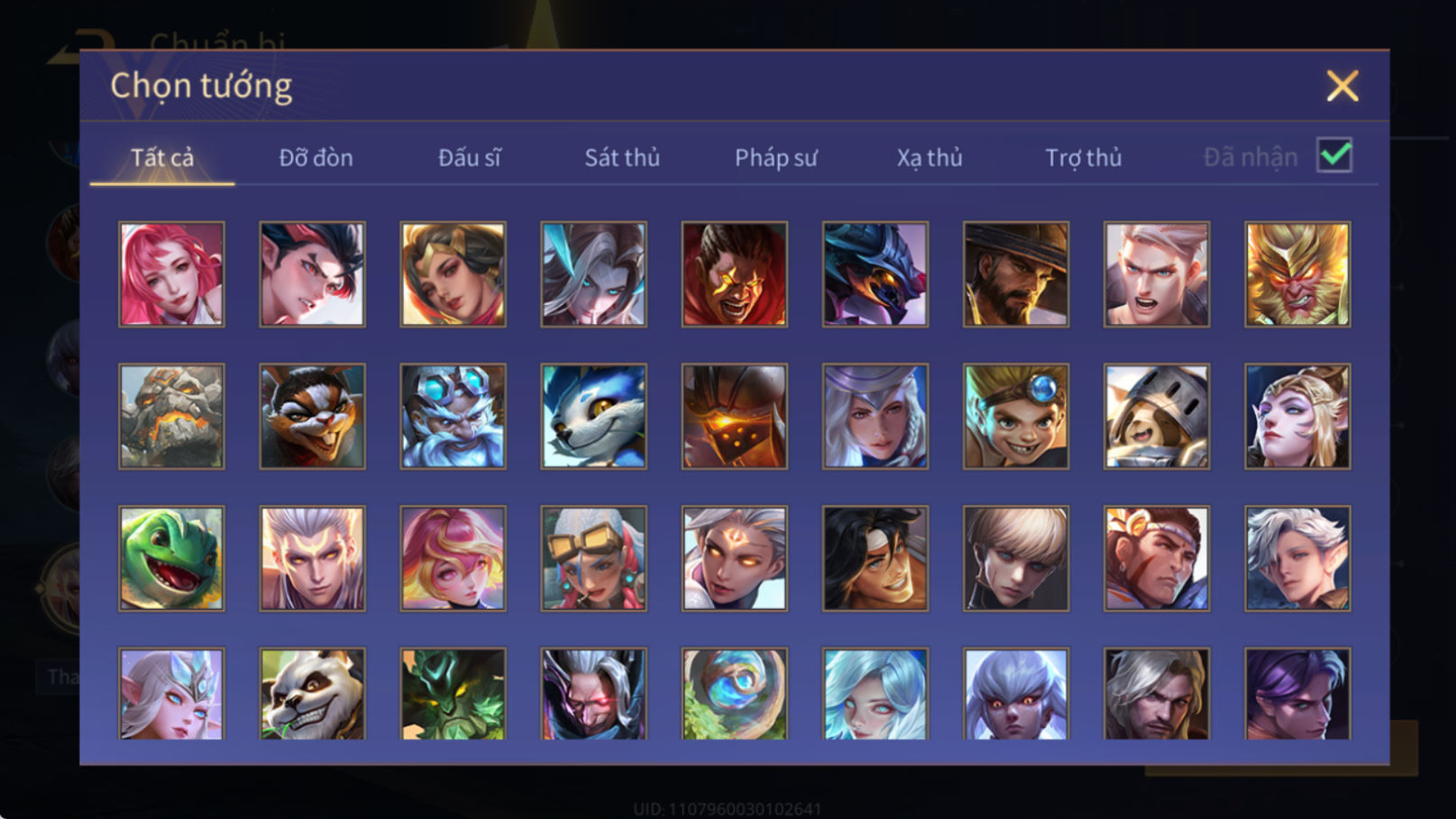Switch to the Đấu sĩ tab
Viewport: 1456px width, 819px height.
[x=469, y=158]
